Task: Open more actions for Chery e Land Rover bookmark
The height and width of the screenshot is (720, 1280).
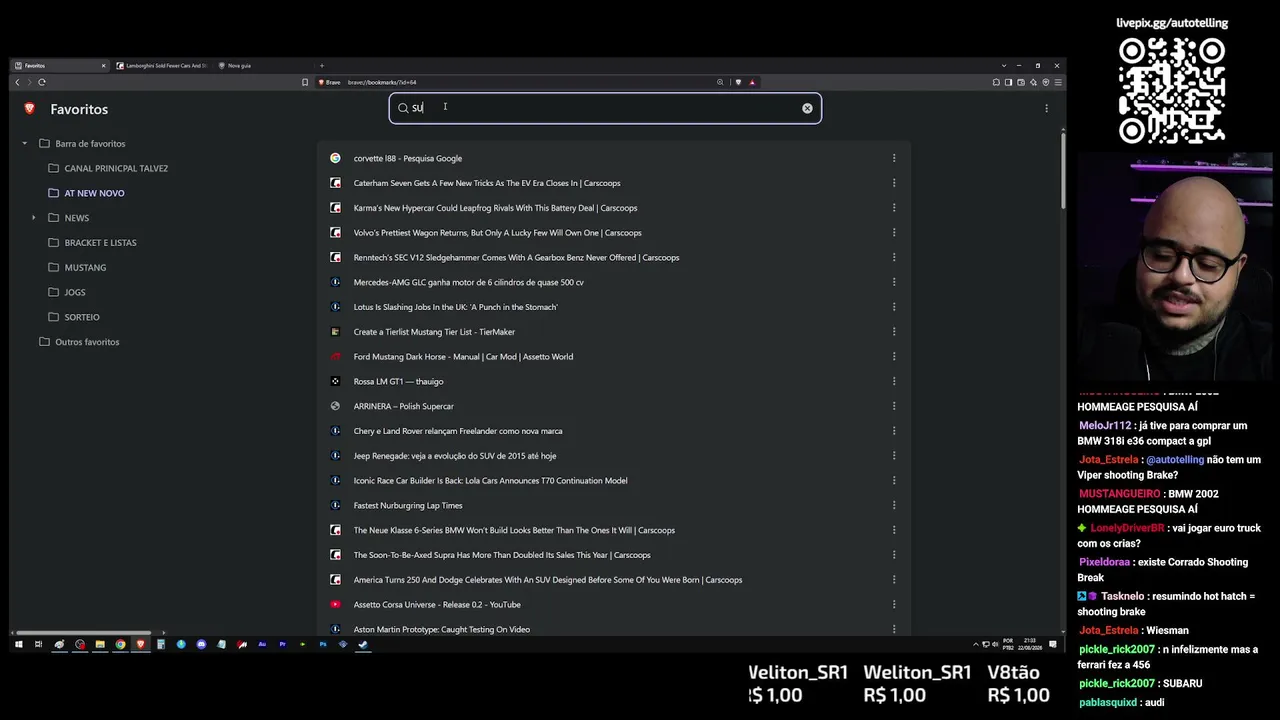Action: (x=894, y=431)
